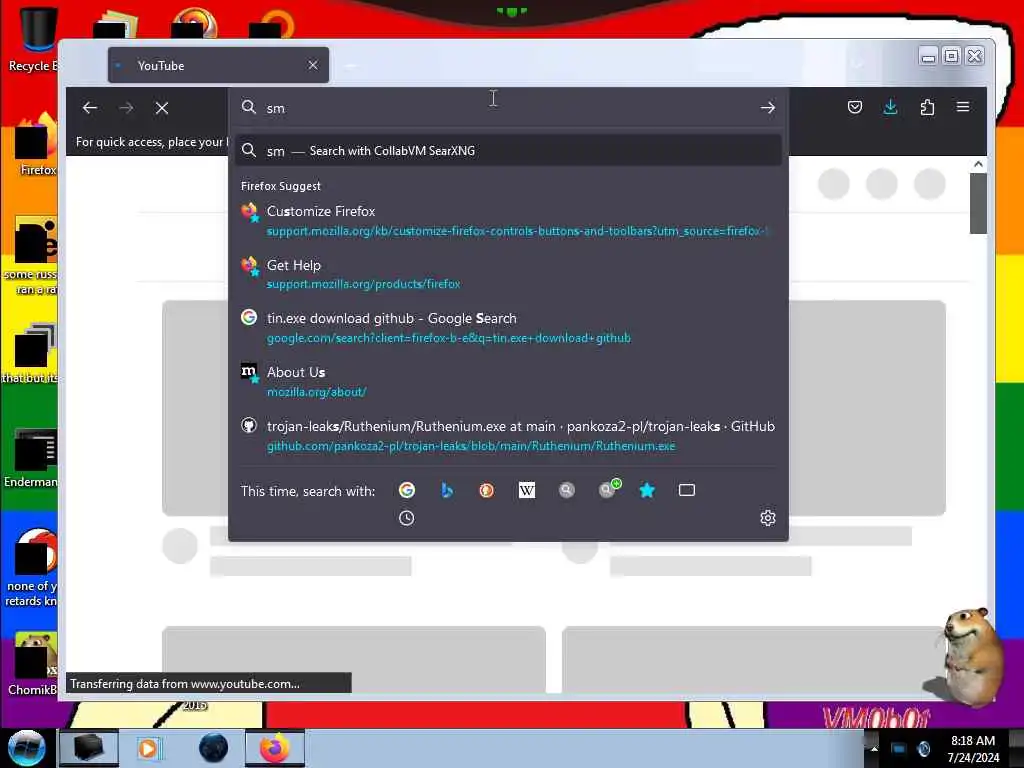Viewport: 1024px width, 768px height.
Task: Search this time with Bing
Action: click(447, 490)
